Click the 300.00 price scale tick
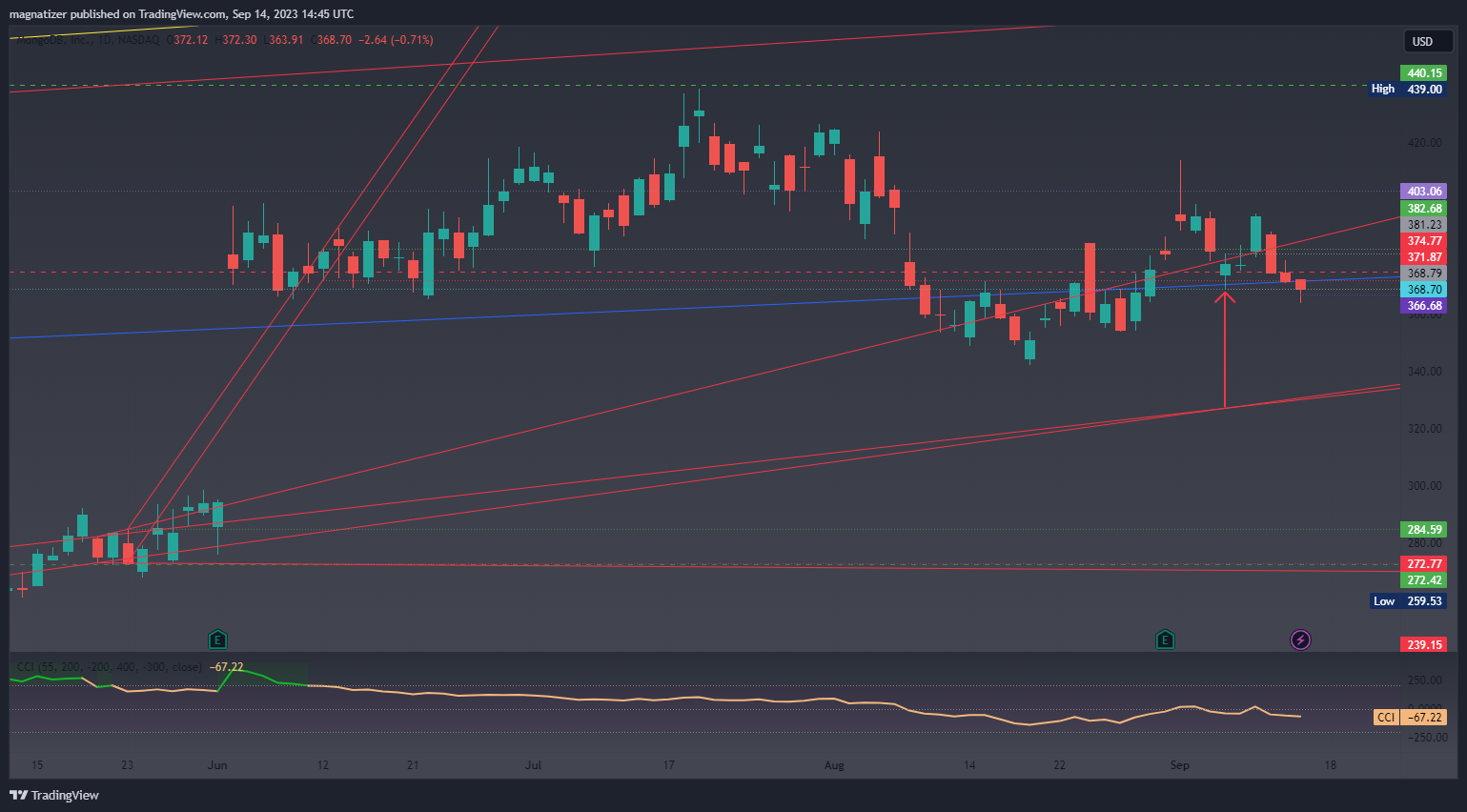Screen dimensions: 1467x812 pyautogui.click(x=1424, y=486)
